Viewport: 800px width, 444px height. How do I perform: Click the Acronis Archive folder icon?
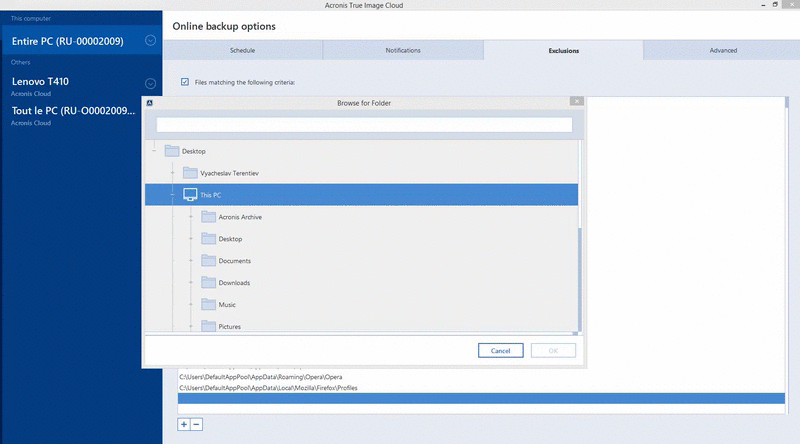point(208,216)
